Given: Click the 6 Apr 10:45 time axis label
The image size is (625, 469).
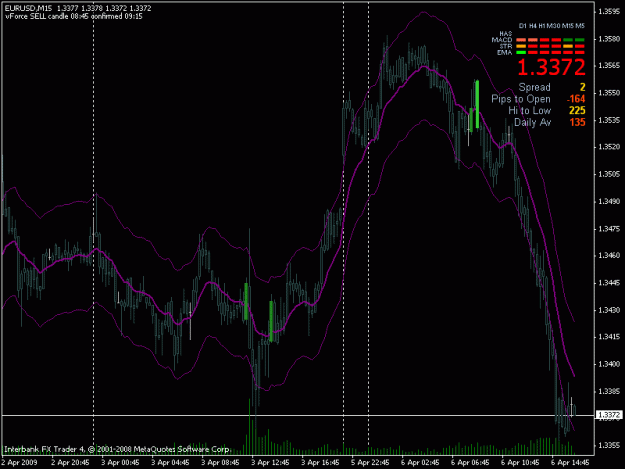Looking at the screenshot, I should (520, 463).
